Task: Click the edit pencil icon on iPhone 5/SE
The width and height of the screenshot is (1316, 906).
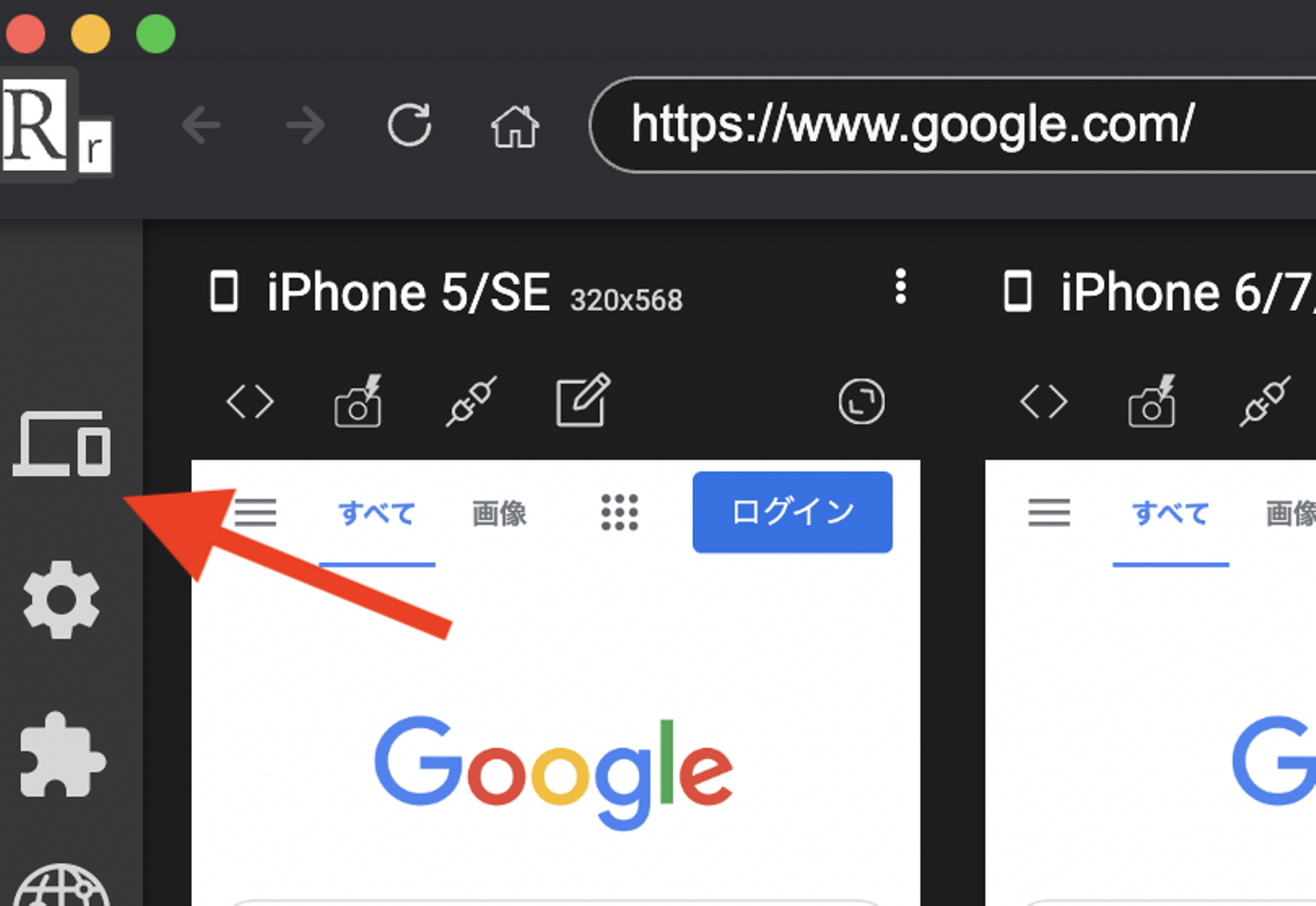Action: pos(583,400)
